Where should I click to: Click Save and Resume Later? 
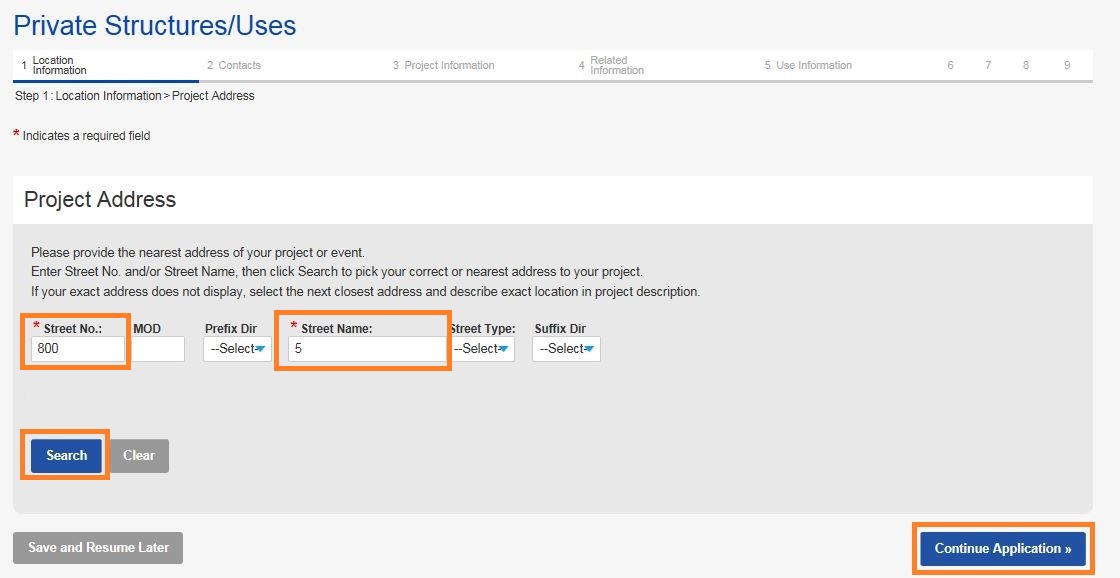(x=98, y=548)
